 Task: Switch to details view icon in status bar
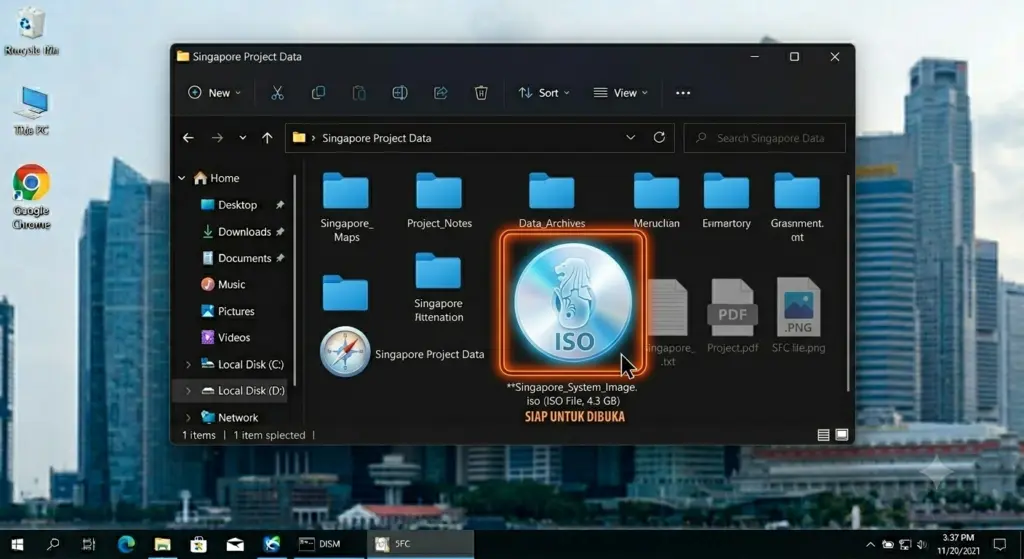(x=824, y=435)
